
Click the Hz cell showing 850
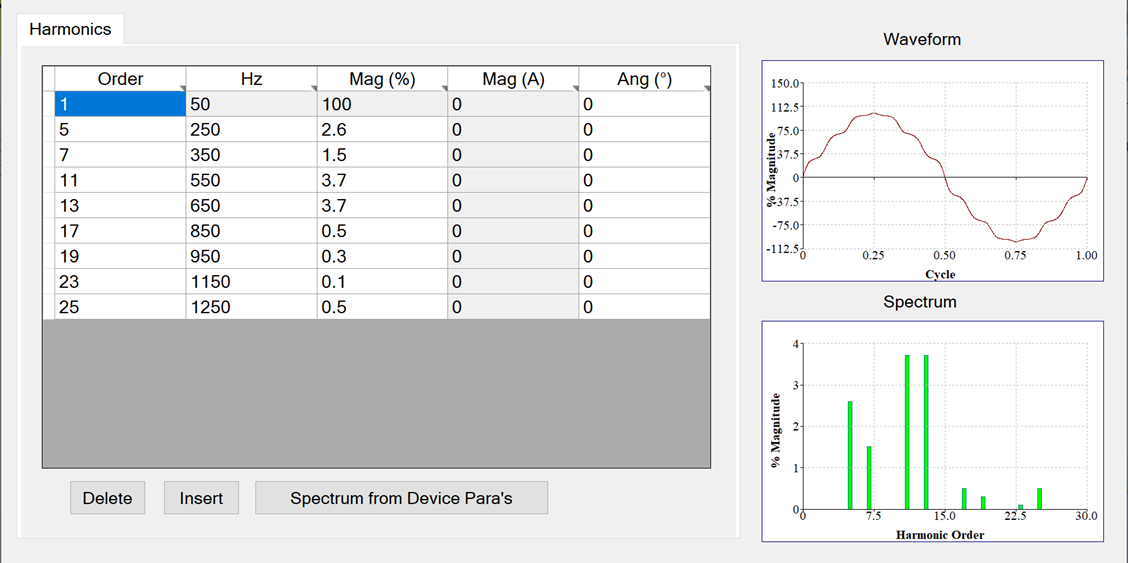(x=251, y=231)
